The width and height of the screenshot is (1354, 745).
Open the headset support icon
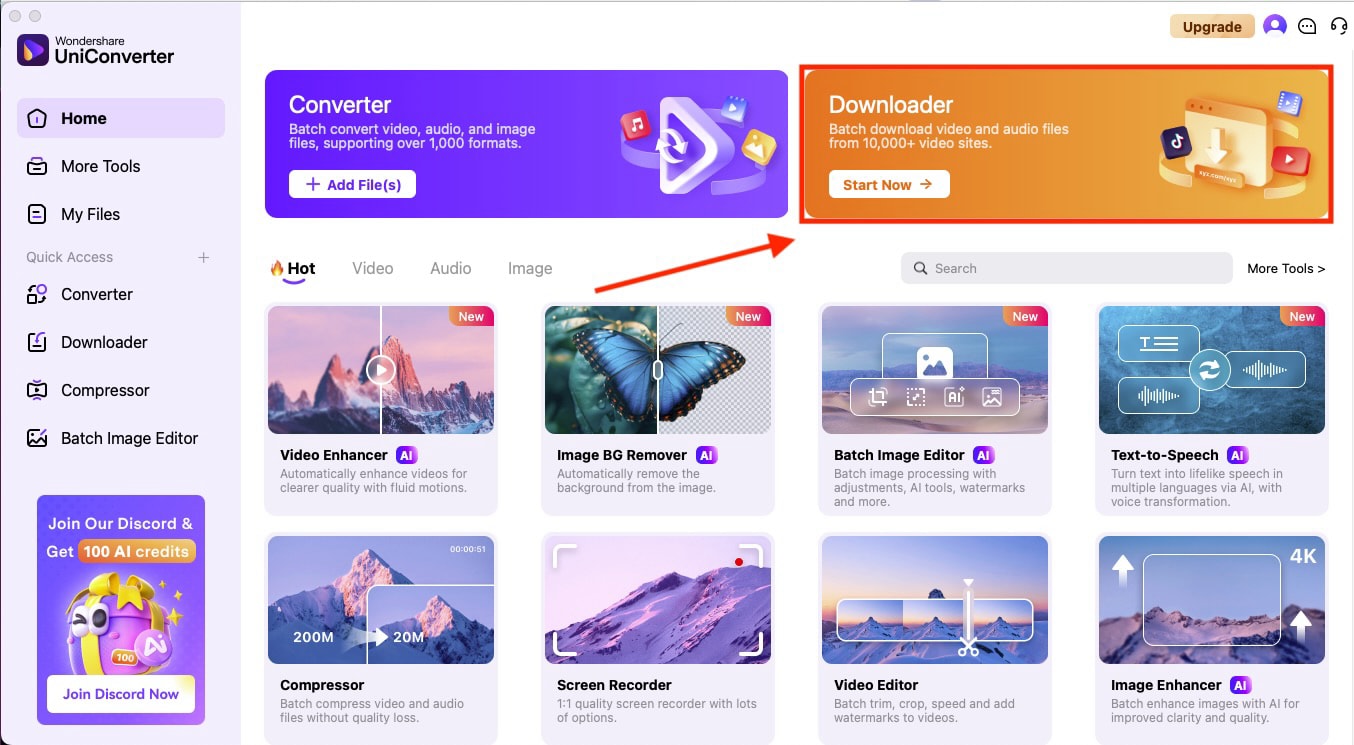(x=1340, y=26)
